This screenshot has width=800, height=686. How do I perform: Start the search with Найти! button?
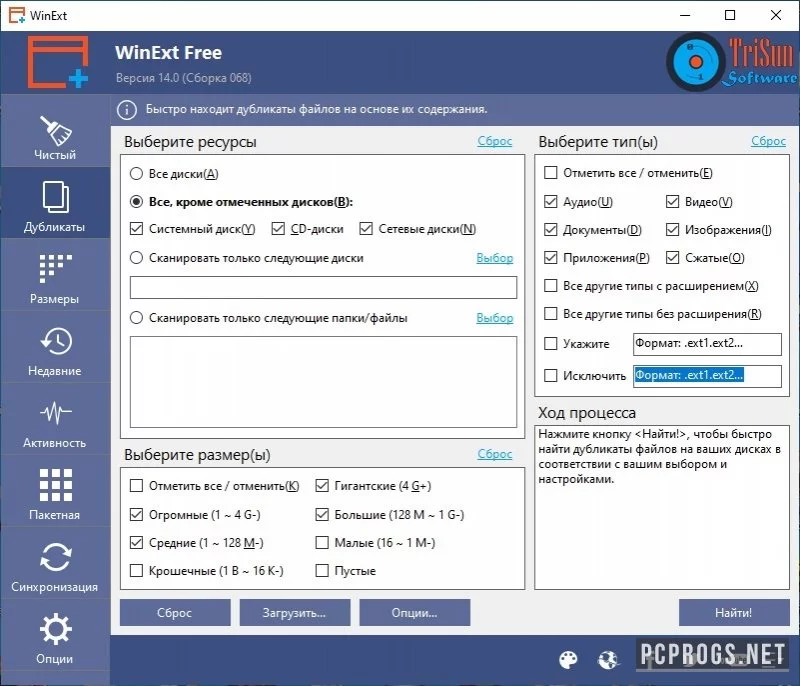tap(734, 613)
